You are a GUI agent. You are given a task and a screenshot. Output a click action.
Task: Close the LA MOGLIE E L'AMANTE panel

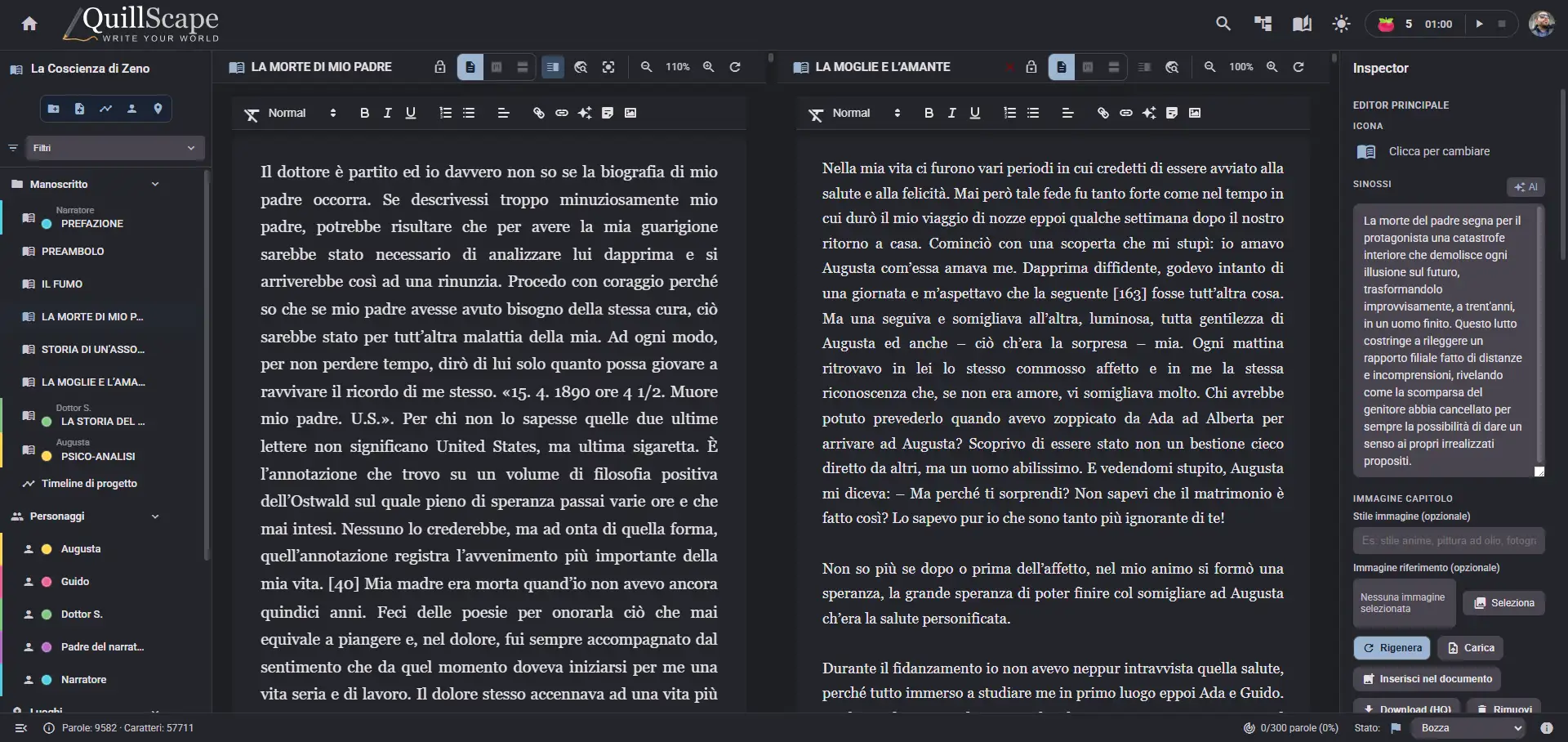coord(1009,67)
